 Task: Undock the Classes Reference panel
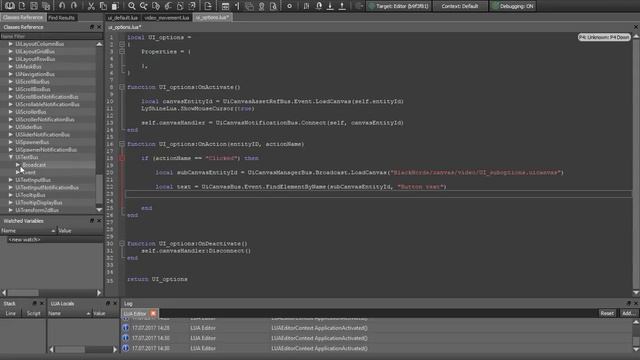[x=92, y=27]
